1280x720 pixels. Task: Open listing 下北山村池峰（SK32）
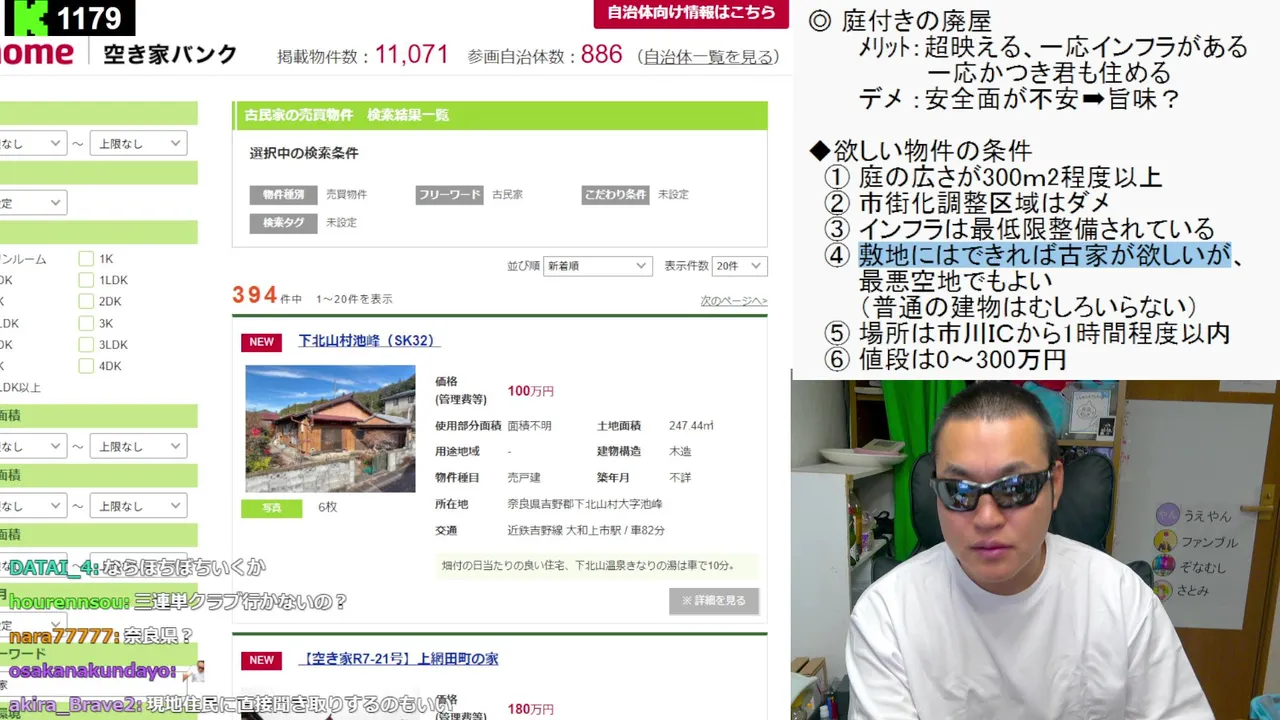(x=369, y=341)
